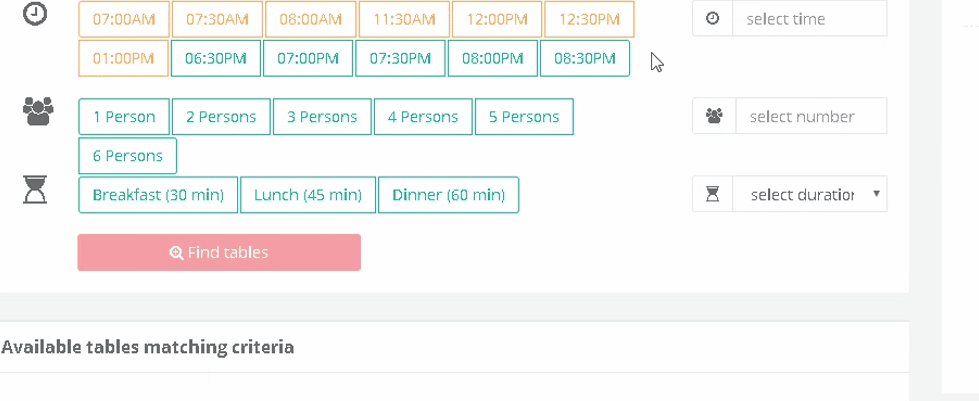The height and width of the screenshot is (401, 979).
Task: Select the 08:30PM time slot
Action: (584, 58)
